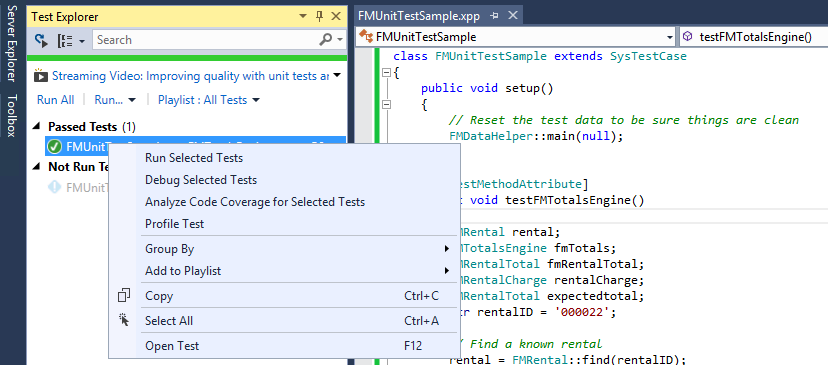Open the group-by hierarchy icon dropdown
This screenshot has width=828, height=365.
tap(71, 40)
